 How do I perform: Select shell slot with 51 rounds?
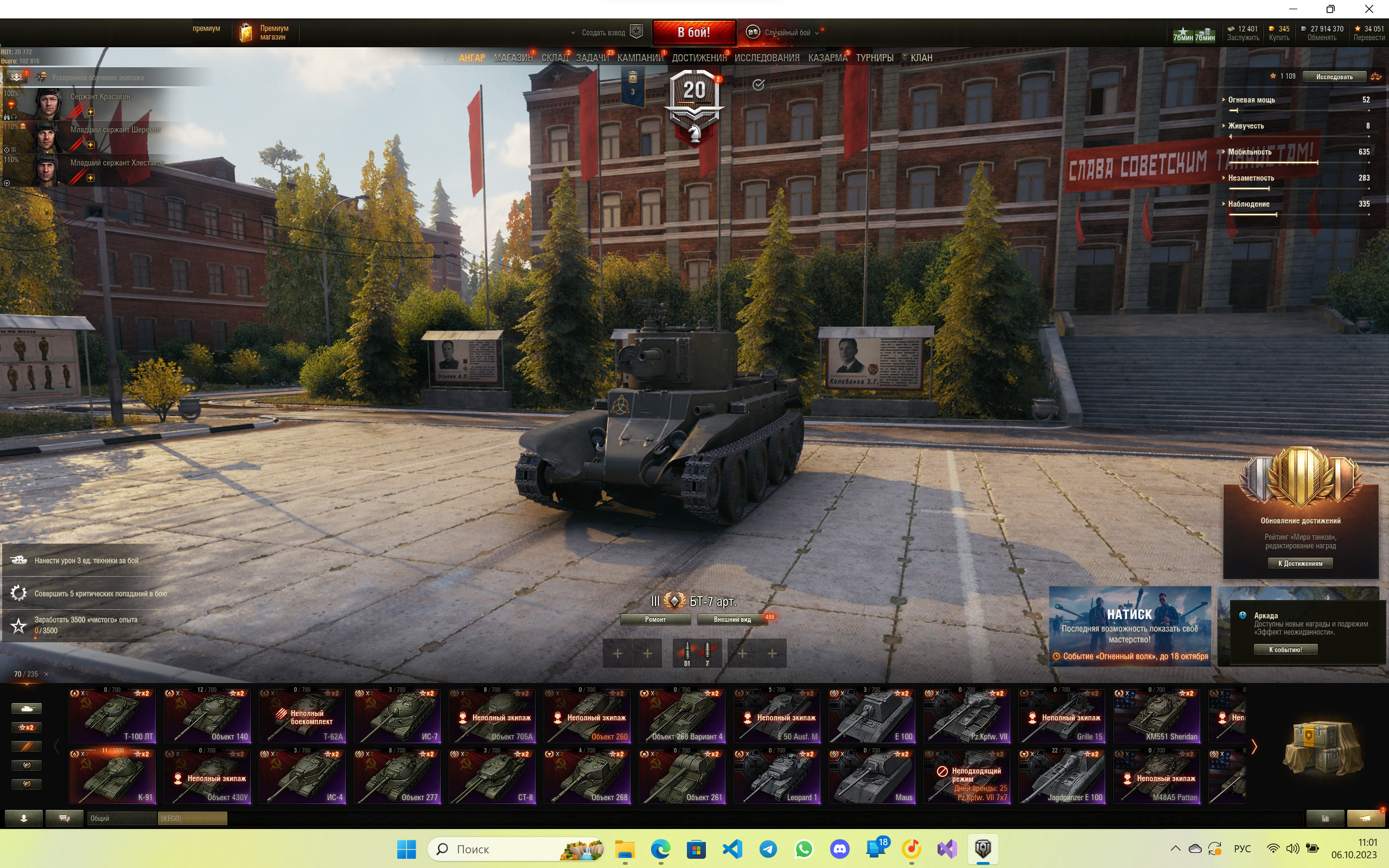pos(687,653)
